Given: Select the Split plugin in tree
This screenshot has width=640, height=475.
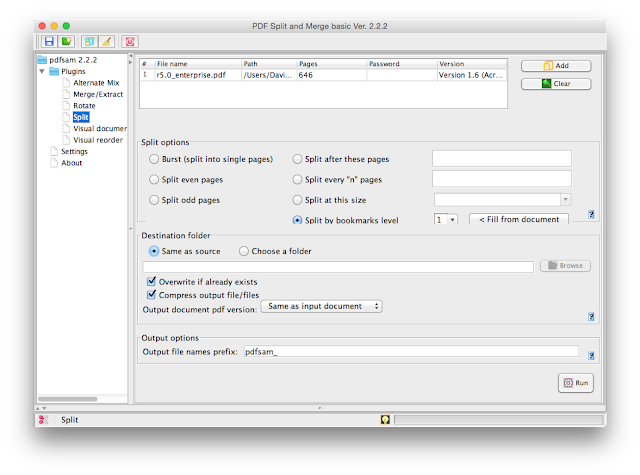Looking at the screenshot, I should point(81,117).
